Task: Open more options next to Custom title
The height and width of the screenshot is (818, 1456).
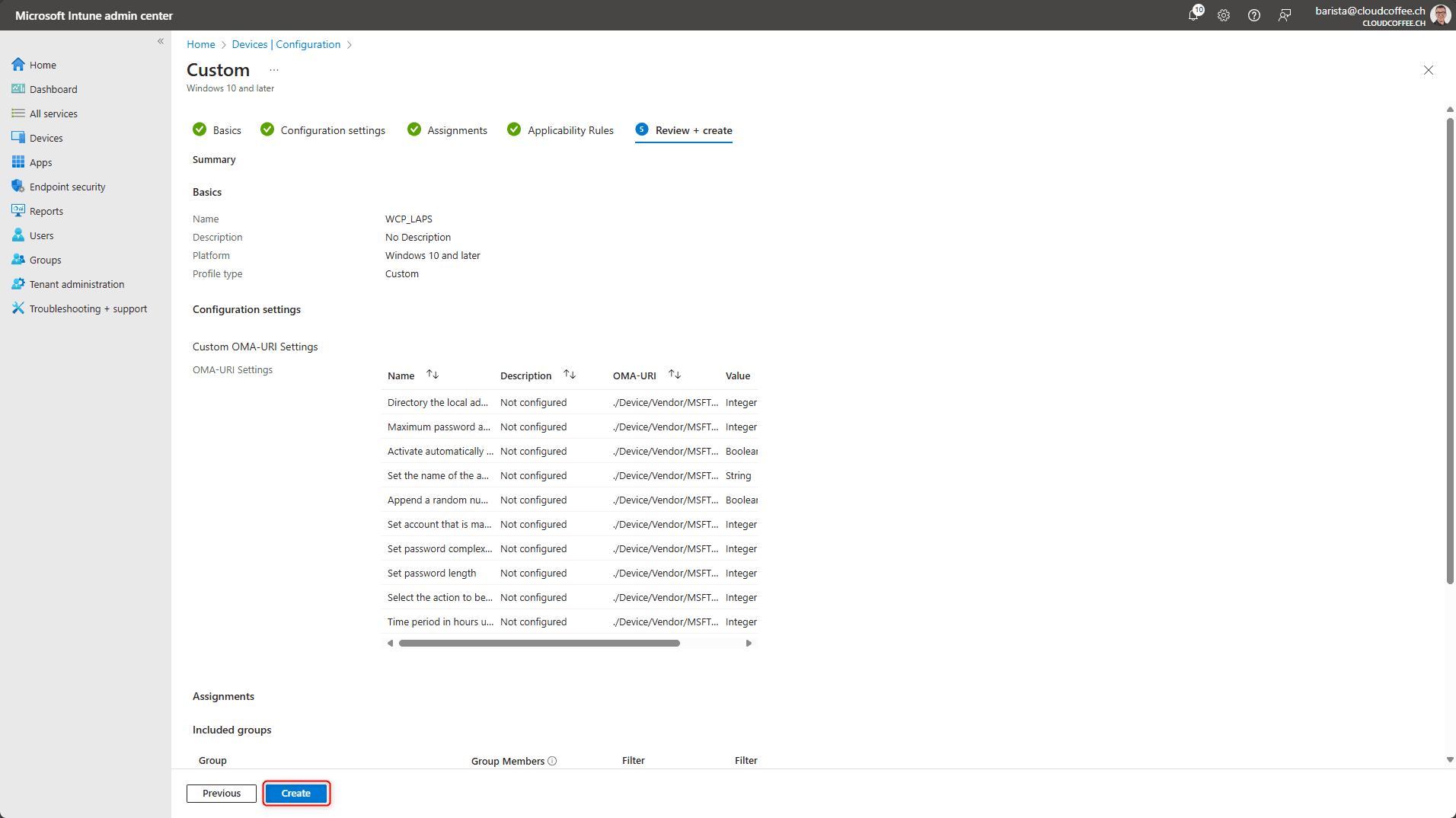Action: [x=274, y=69]
